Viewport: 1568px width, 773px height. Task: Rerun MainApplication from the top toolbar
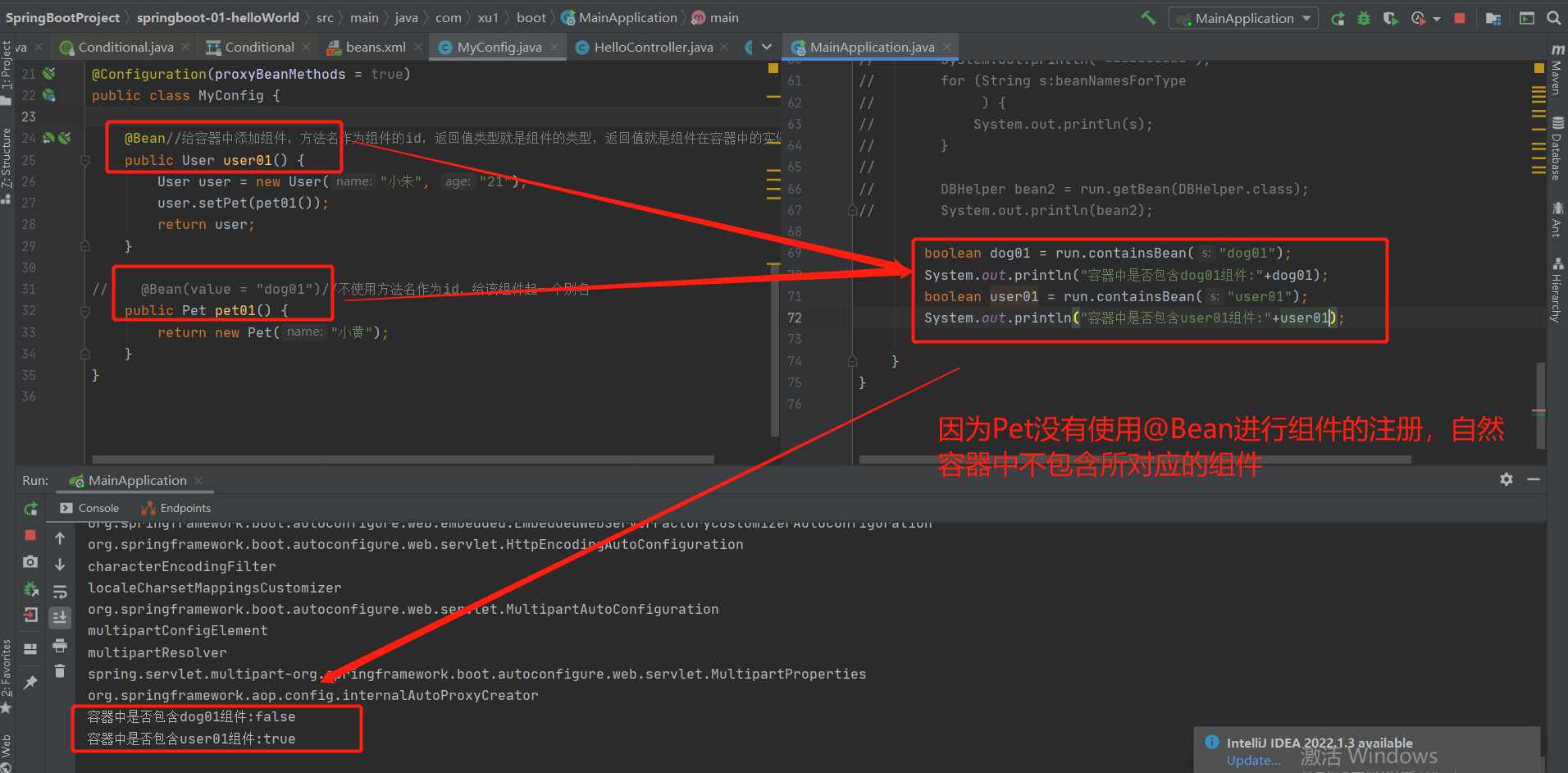1338,18
